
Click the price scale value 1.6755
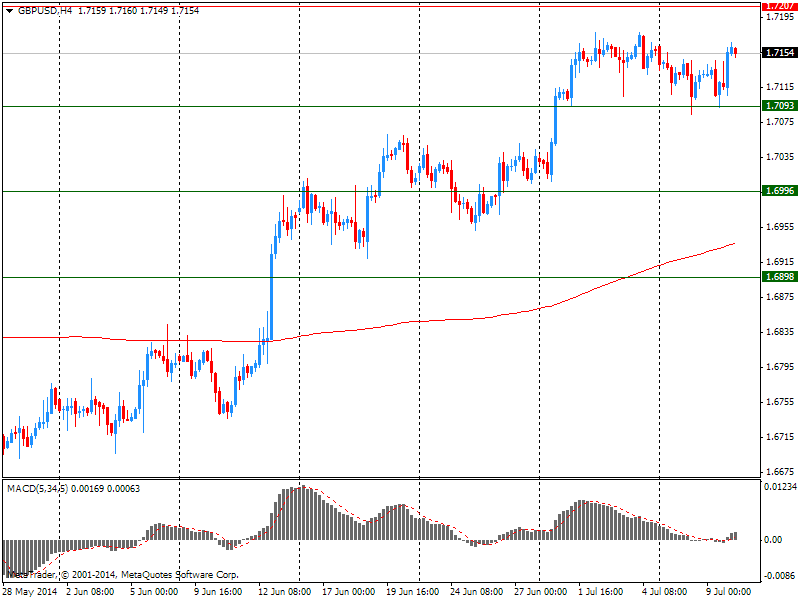(780, 402)
